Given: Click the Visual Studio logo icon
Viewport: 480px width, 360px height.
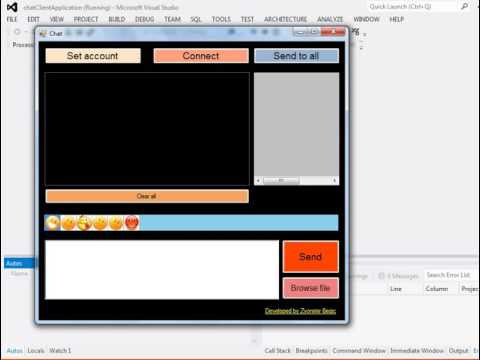Looking at the screenshot, I should 12,7.
